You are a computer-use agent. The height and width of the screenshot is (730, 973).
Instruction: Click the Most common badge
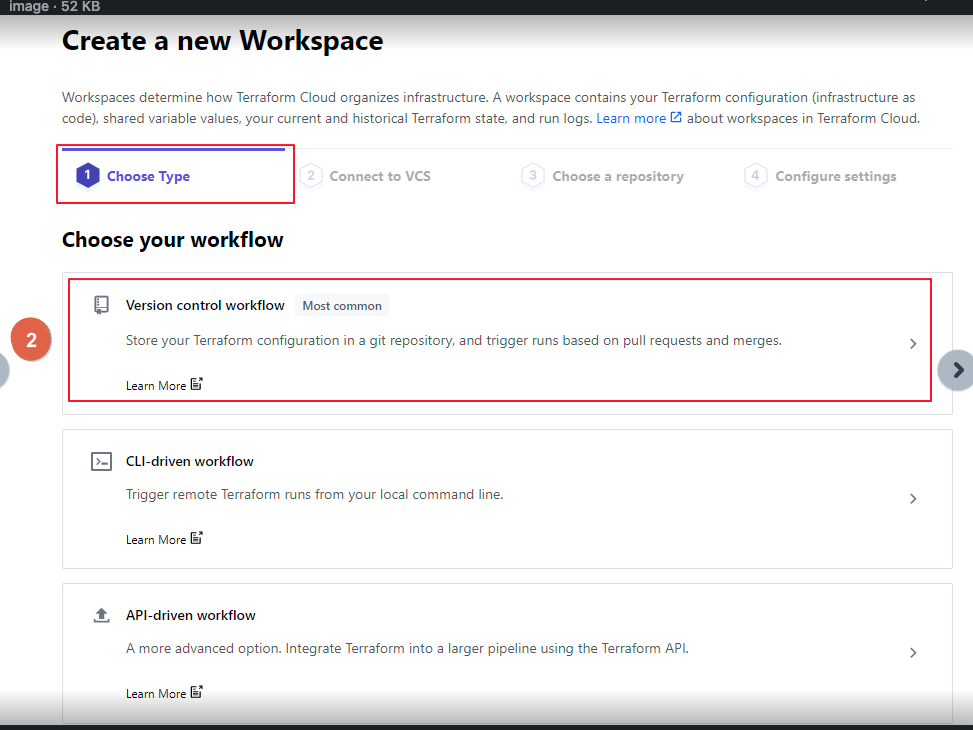coord(342,305)
